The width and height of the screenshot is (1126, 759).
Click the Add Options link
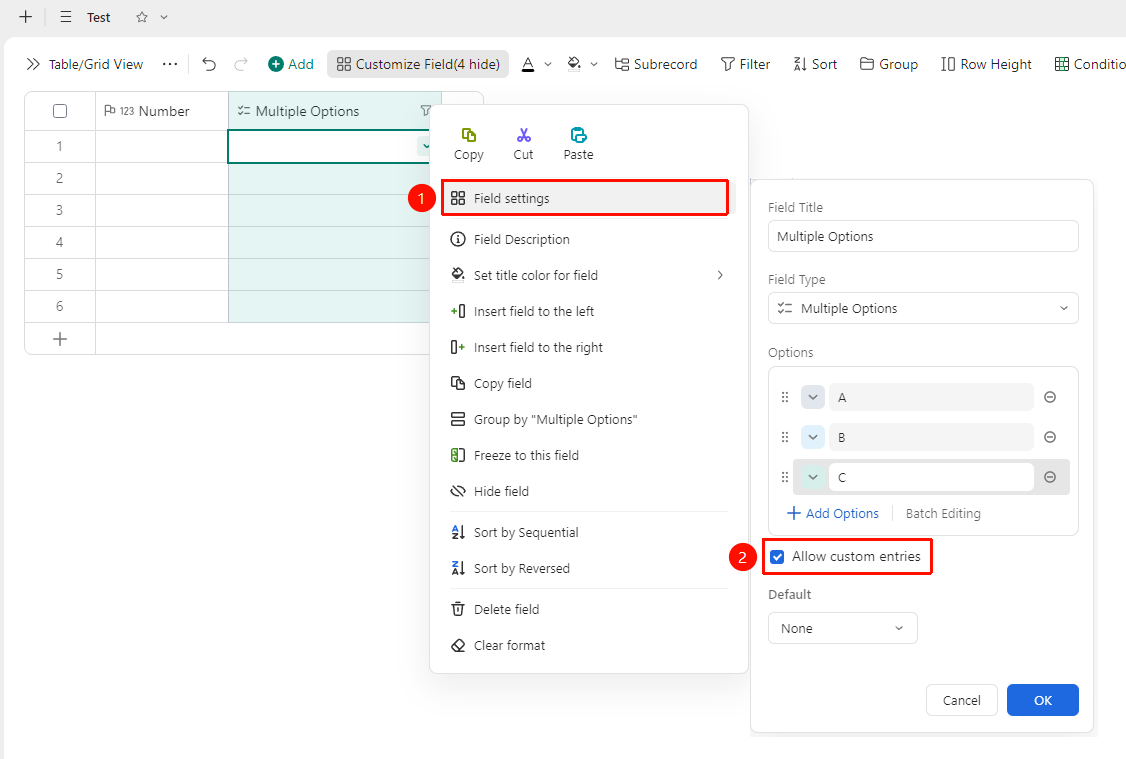(x=833, y=513)
